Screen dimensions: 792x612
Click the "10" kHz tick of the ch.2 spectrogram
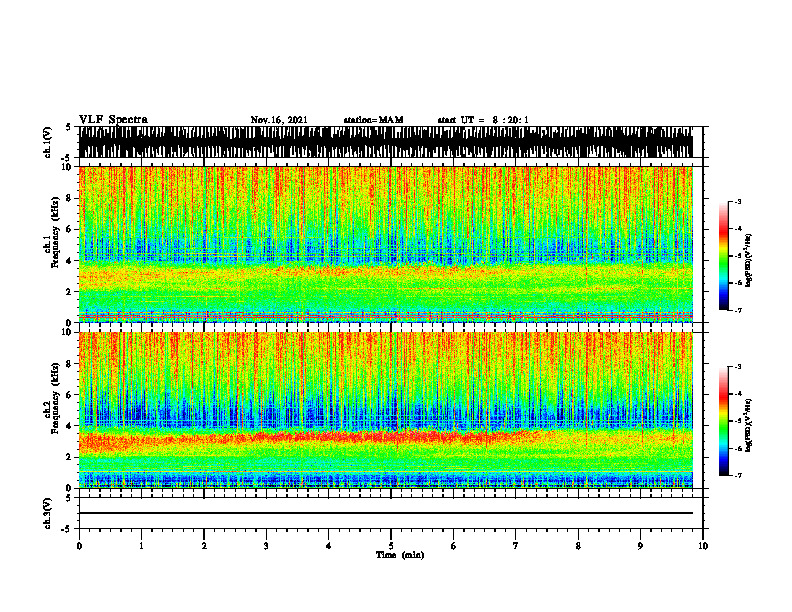tap(67, 332)
